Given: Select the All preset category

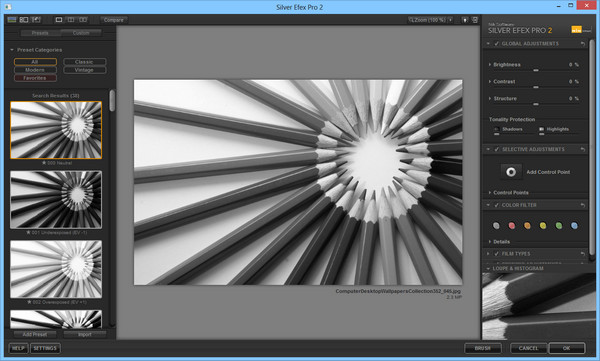Looking at the screenshot, I should [35, 62].
